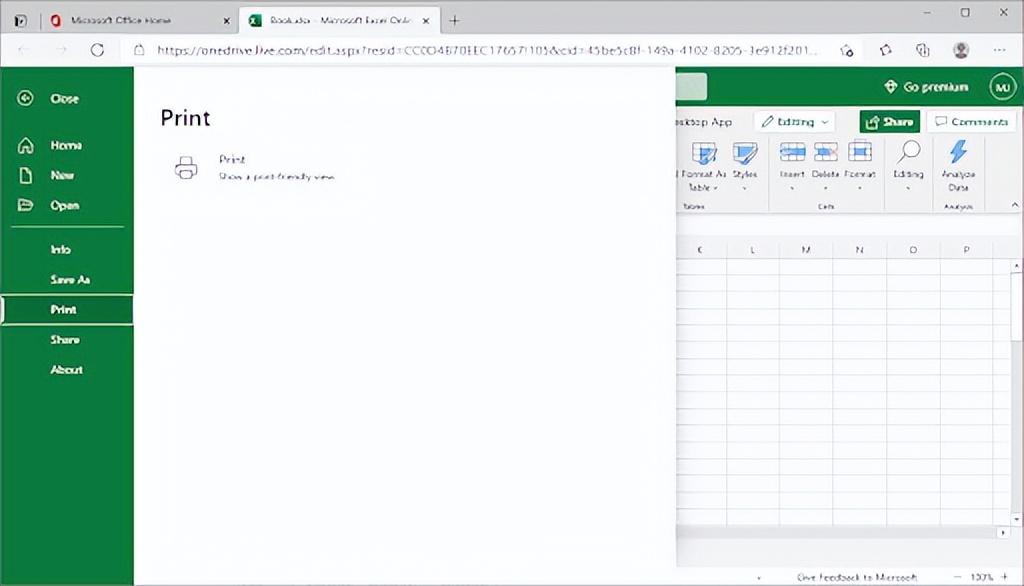Open the Editing magnifier icon

click(908, 152)
